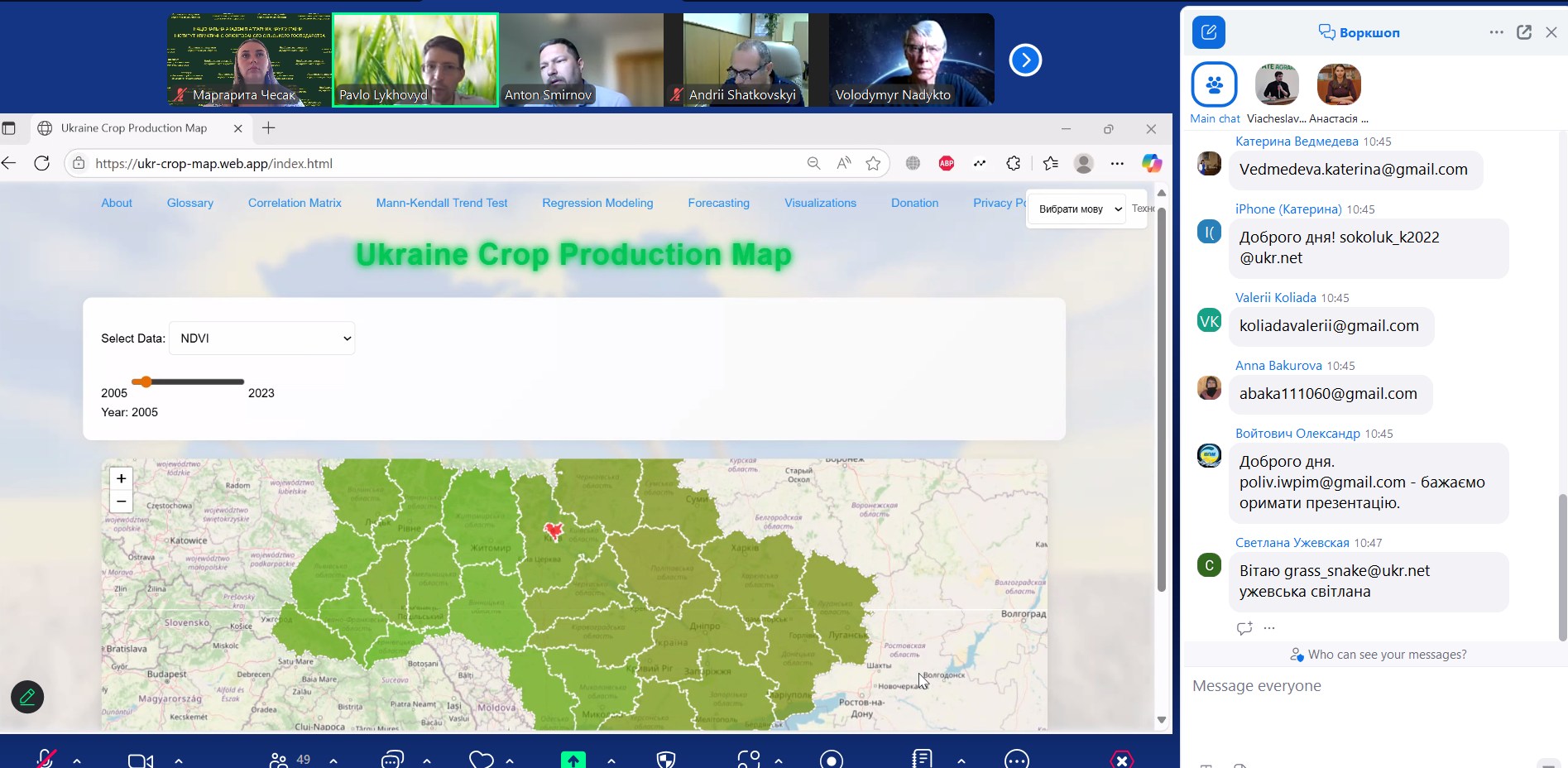Click the Donation link
This screenshot has width=1568, height=768.
tap(915, 203)
